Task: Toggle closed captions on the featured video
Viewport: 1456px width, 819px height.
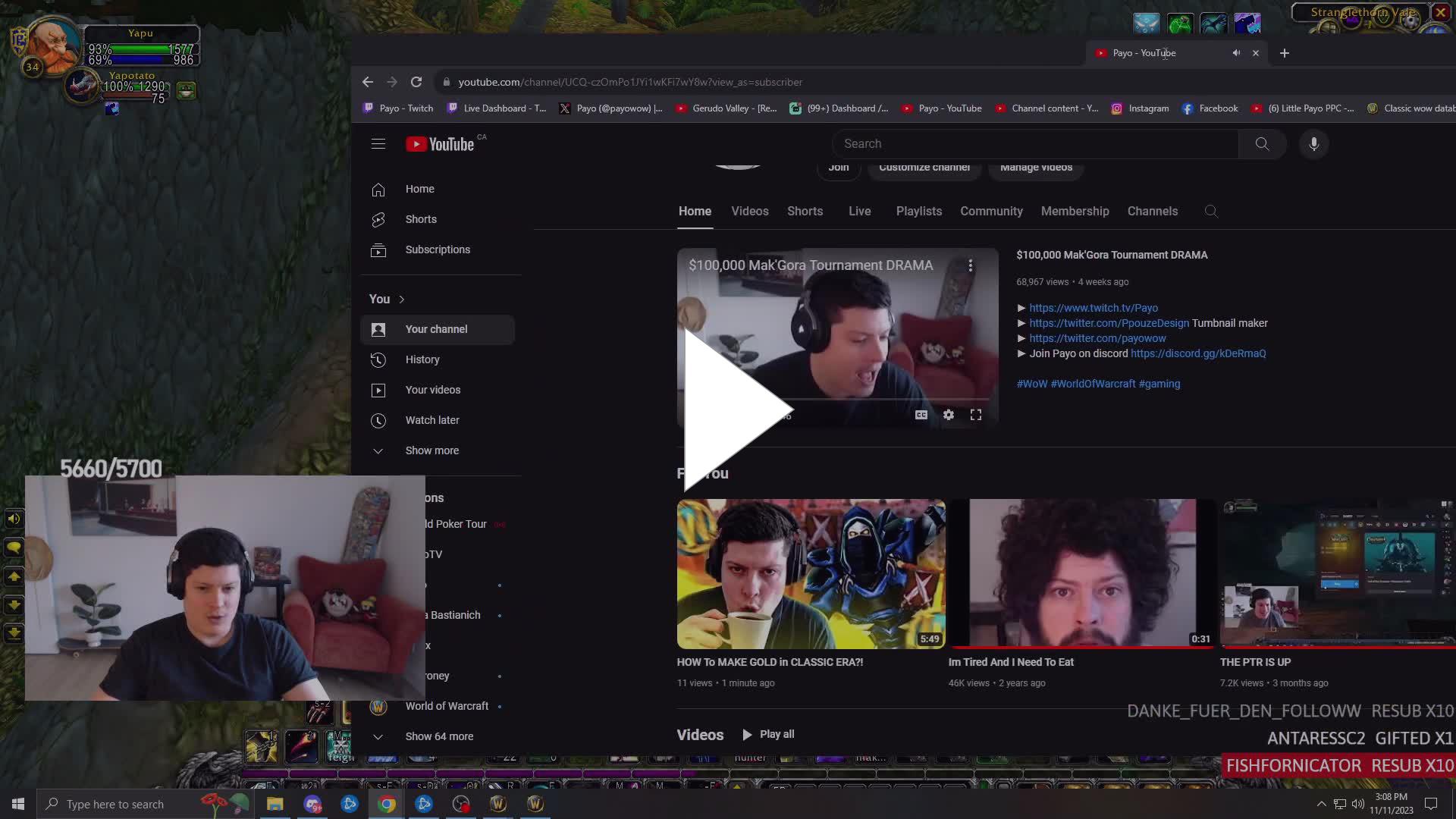Action: 921,415
